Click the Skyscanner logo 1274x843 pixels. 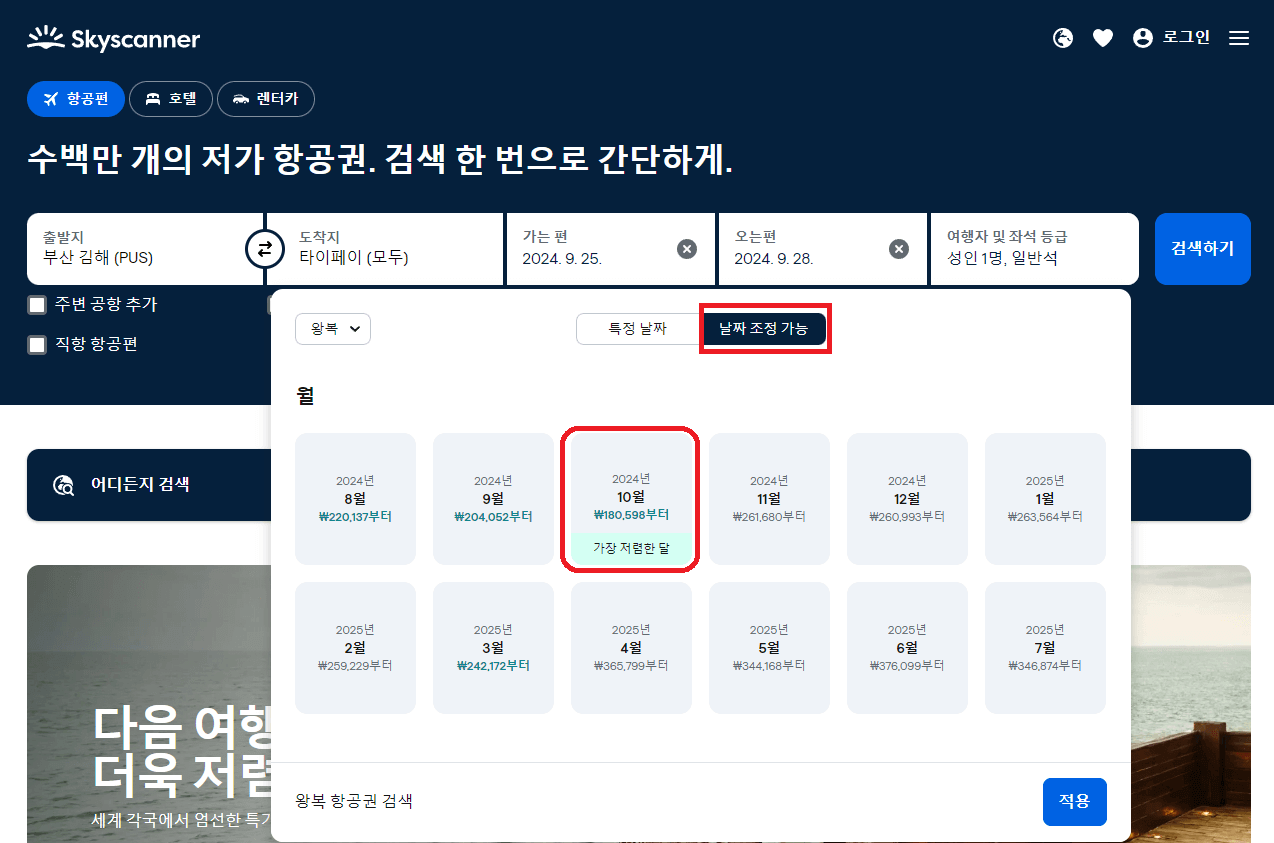(112, 37)
